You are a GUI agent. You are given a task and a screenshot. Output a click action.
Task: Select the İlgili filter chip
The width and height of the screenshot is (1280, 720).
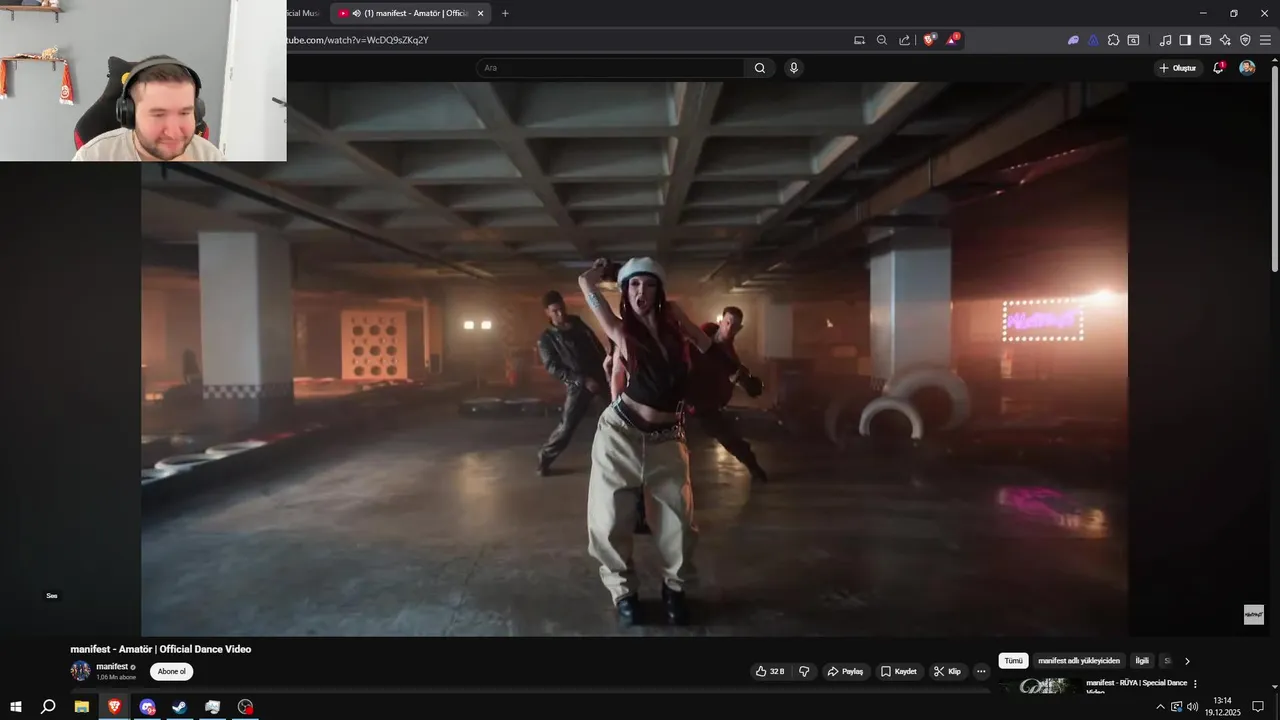(x=1142, y=661)
